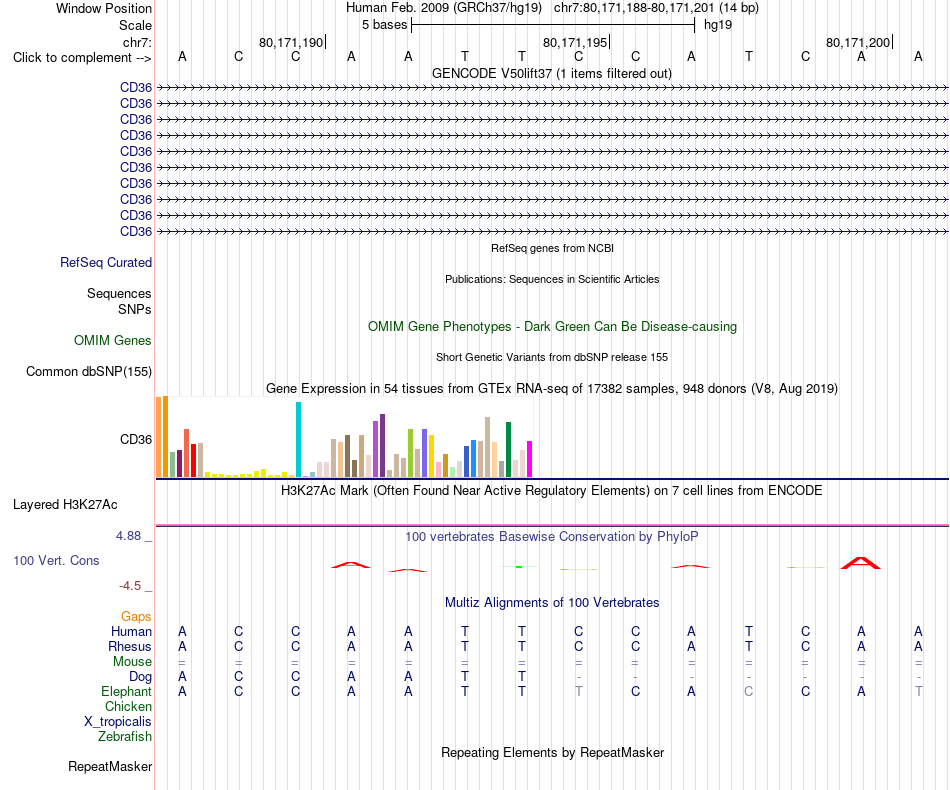Open the "OMIM Gene Phenotypes" green title
This screenshot has width=950, height=790.
tap(552, 327)
